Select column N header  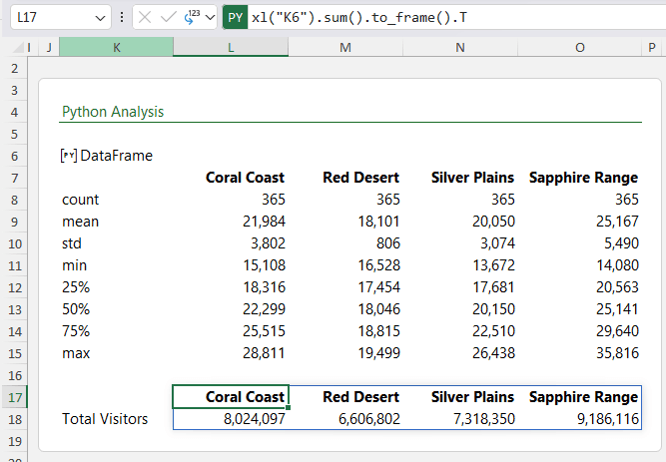460,47
